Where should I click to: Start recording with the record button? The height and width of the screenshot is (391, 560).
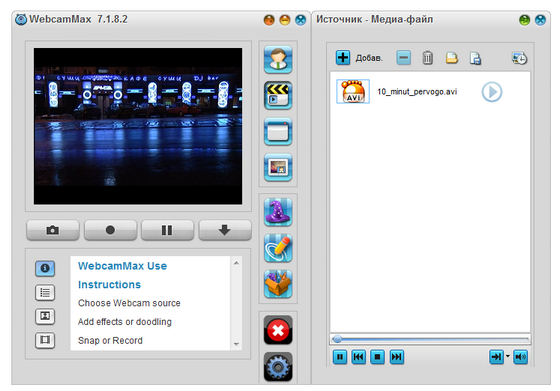[110, 230]
